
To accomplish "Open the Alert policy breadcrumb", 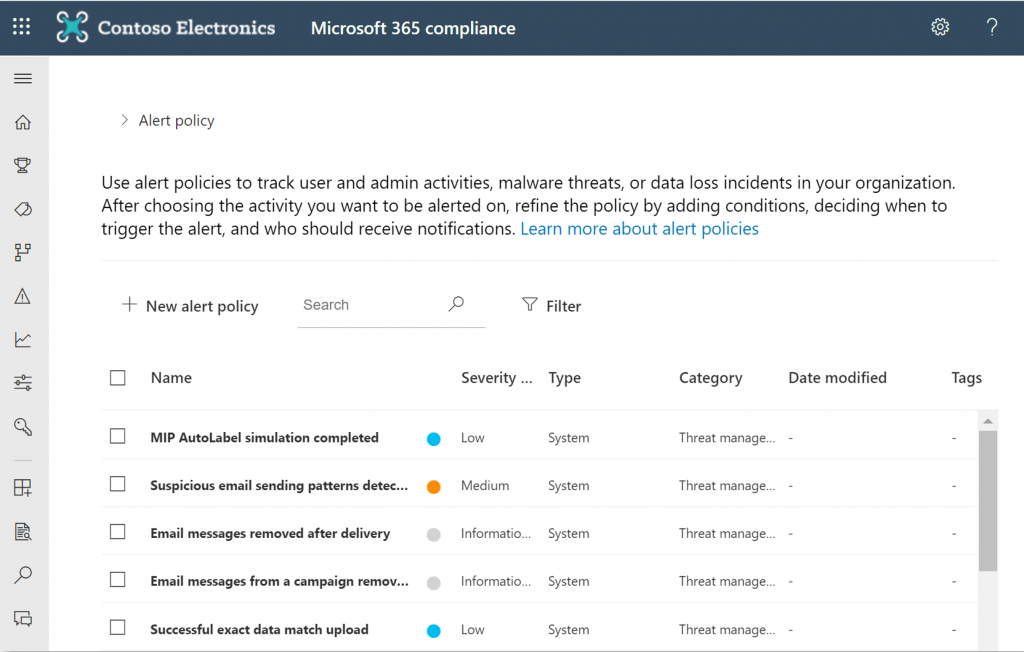I will [x=176, y=121].
